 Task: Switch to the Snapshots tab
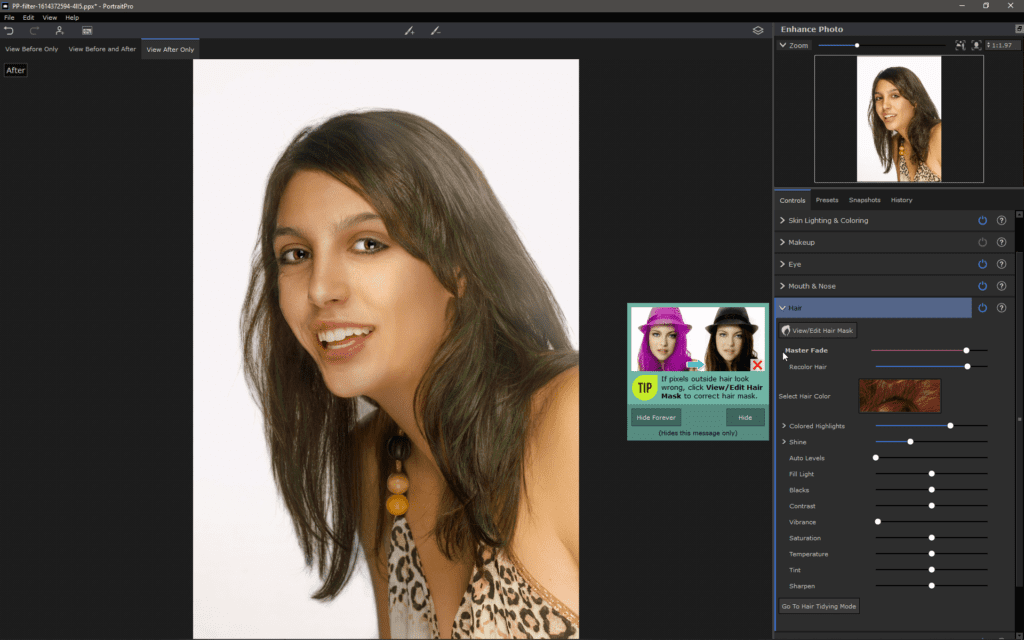[x=865, y=200]
